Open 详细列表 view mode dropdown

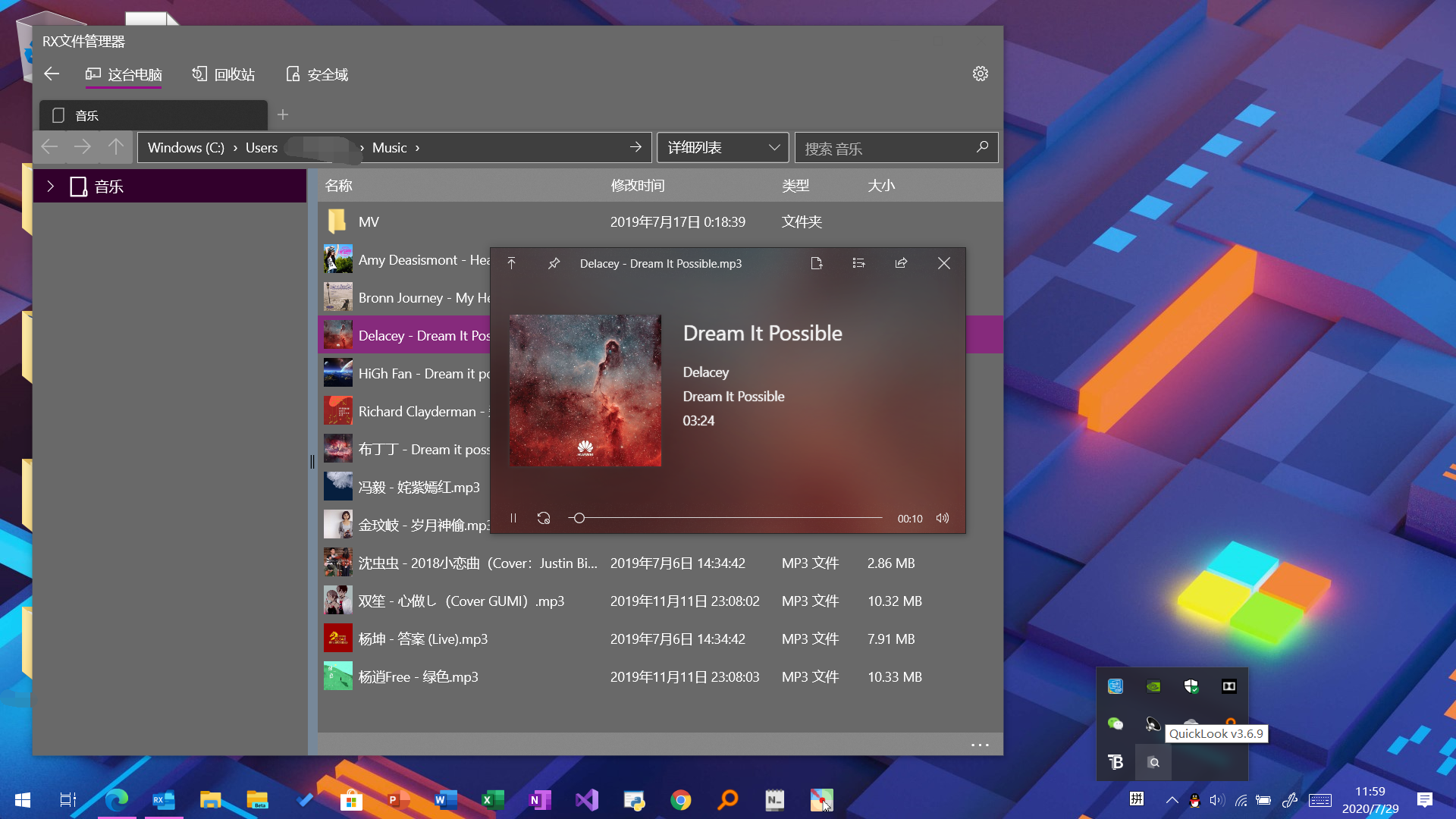tap(722, 147)
